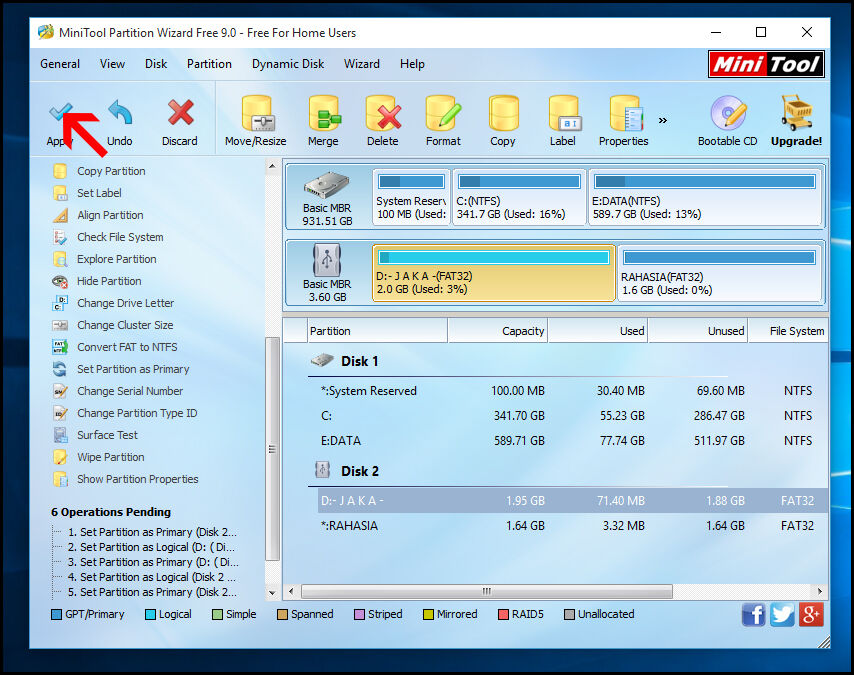Image resolution: width=854 pixels, height=675 pixels.
Task: Select the C:(NTFS) partition block
Action: point(519,197)
